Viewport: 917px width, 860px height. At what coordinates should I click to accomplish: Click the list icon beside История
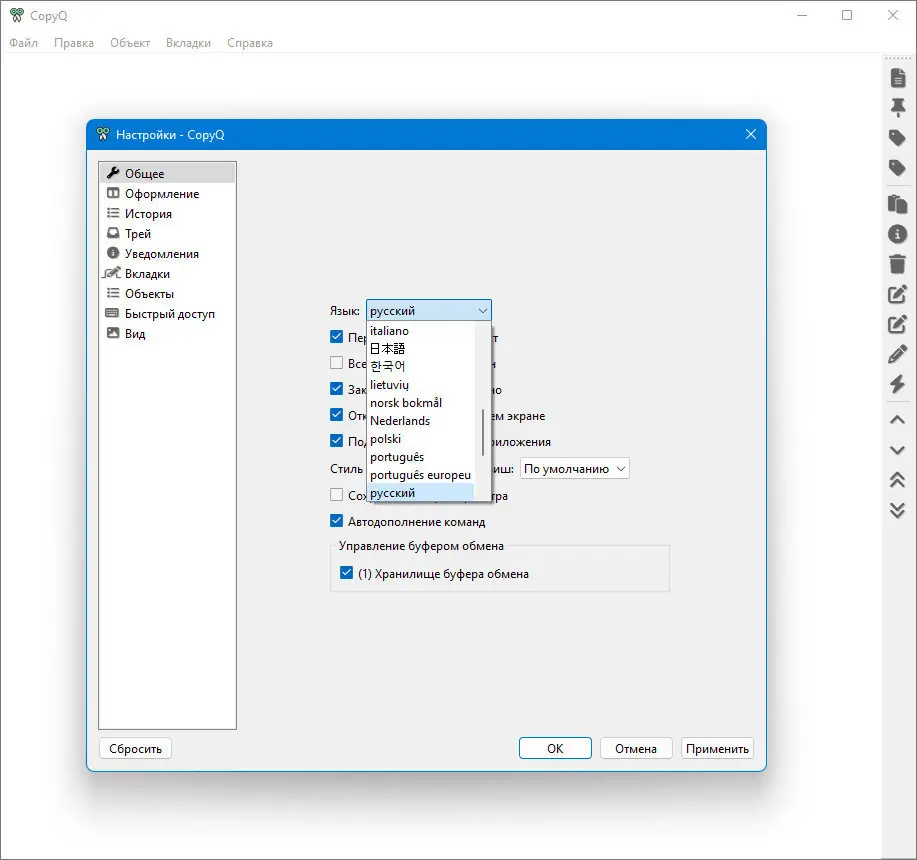113,213
